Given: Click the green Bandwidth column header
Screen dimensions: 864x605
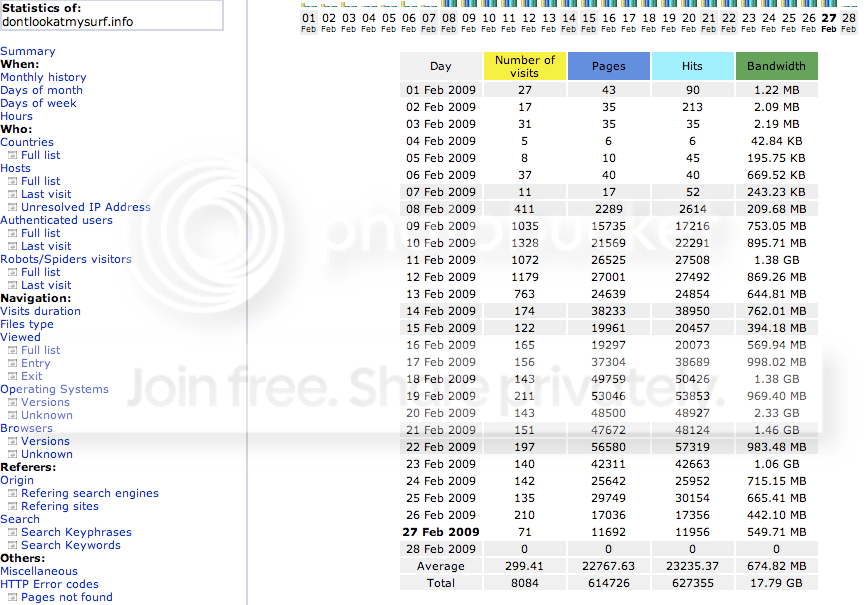Looking at the screenshot, I should tap(776, 66).
